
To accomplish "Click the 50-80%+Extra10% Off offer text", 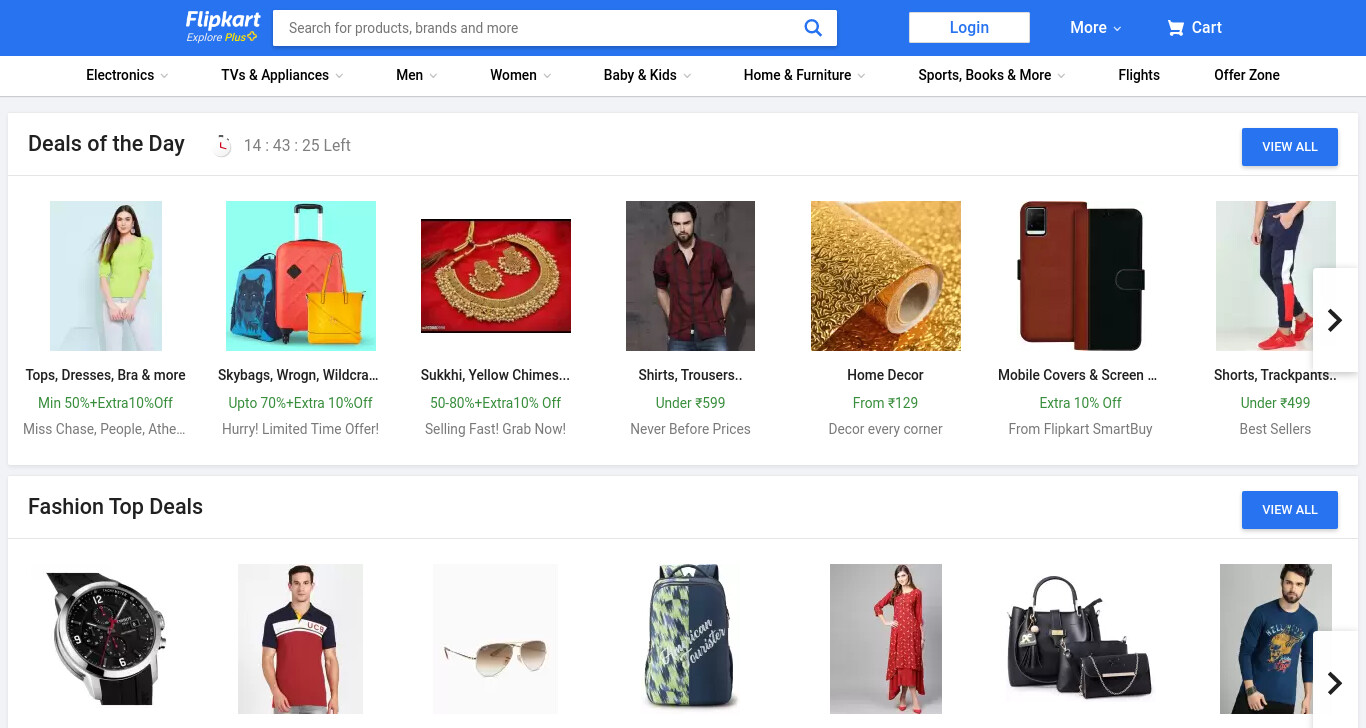I will [x=496, y=403].
